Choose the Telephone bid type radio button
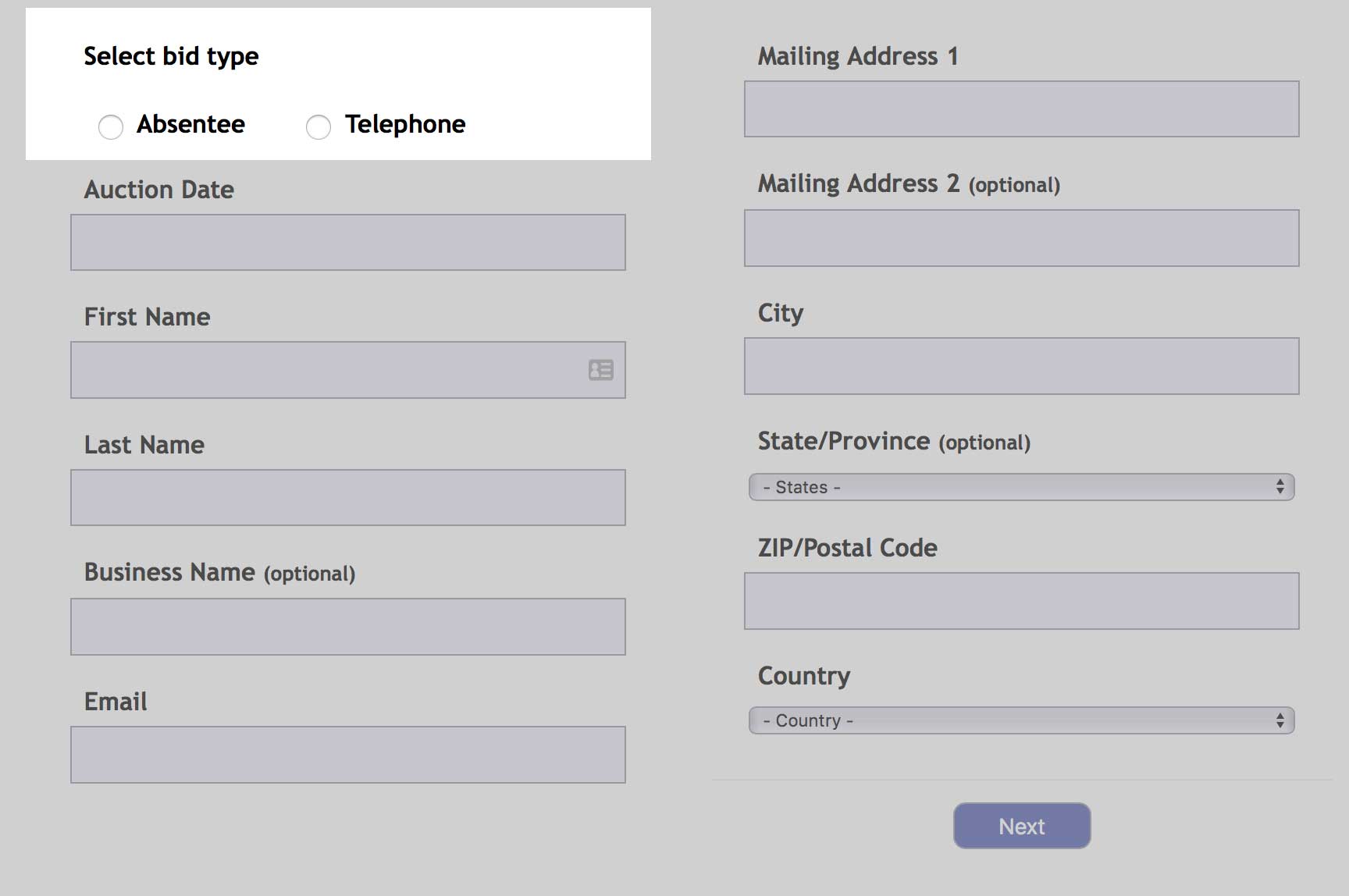The height and width of the screenshot is (896, 1349). point(319,126)
